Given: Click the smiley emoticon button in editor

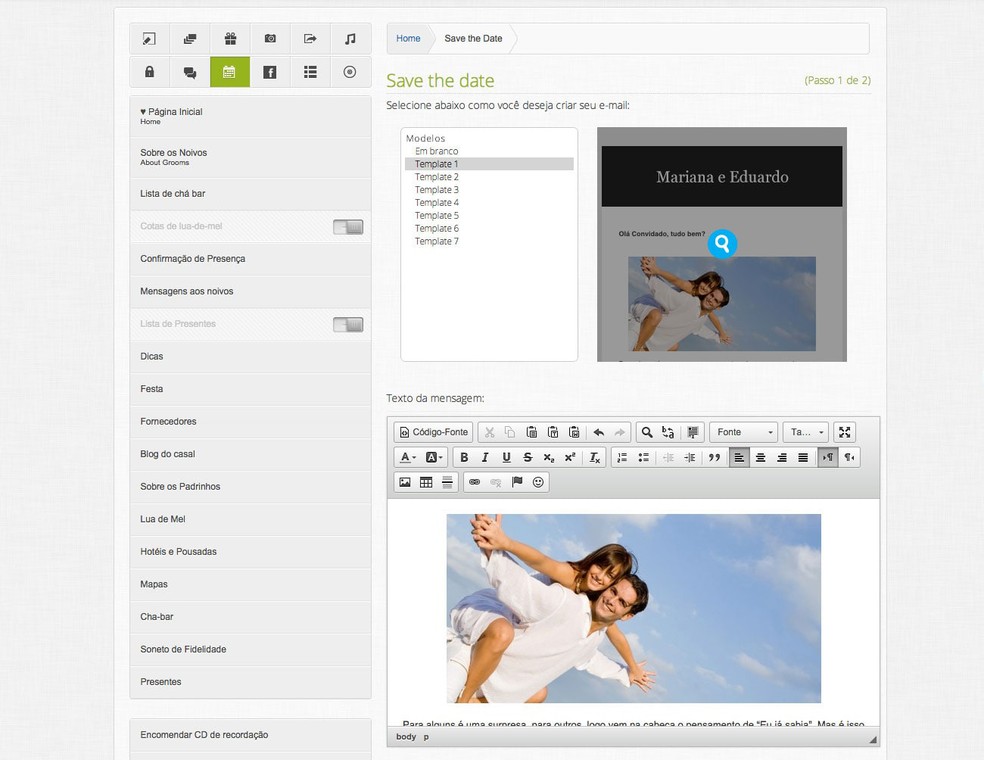Looking at the screenshot, I should click(538, 482).
